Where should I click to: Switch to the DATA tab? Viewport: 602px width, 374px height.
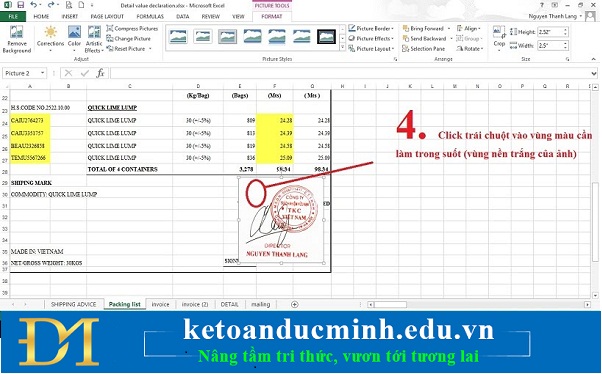tap(182, 17)
